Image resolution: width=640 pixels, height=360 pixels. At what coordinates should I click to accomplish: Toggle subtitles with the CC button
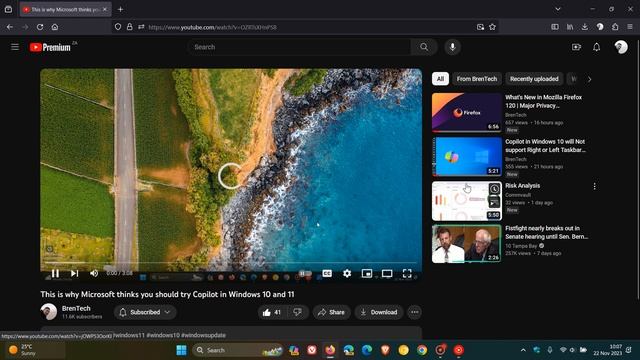click(x=327, y=273)
